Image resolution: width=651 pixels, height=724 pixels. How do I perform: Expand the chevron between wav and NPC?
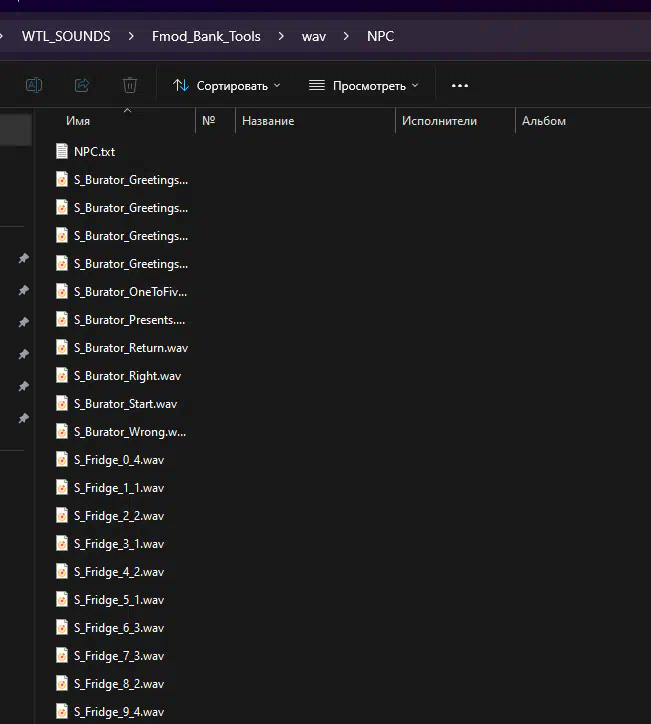[346, 36]
